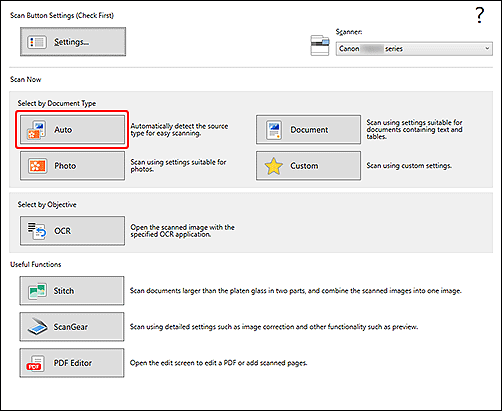
Task: Select the Document scan icon
Action: [274, 130]
